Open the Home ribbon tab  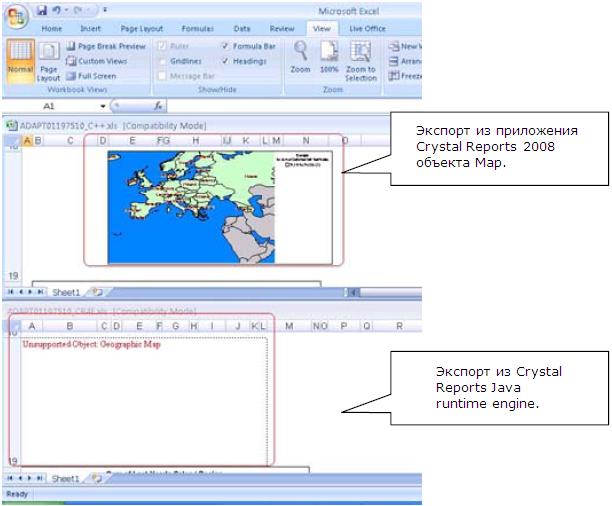[52, 29]
